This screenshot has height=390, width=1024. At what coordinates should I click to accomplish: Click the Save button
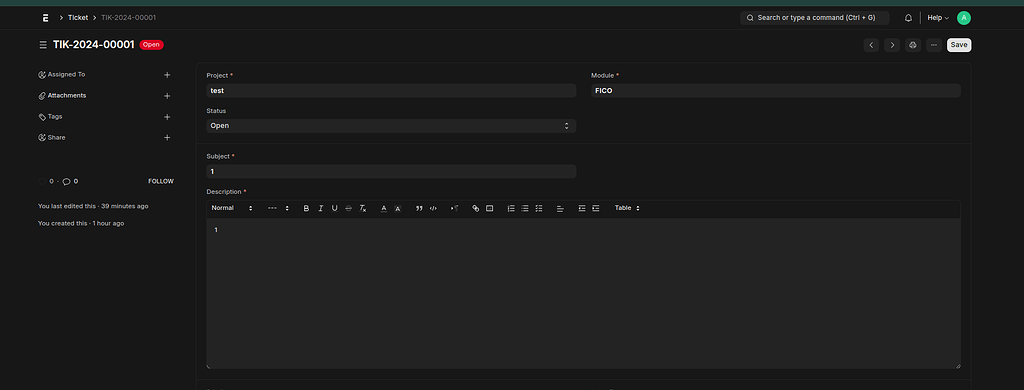point(959,45)
